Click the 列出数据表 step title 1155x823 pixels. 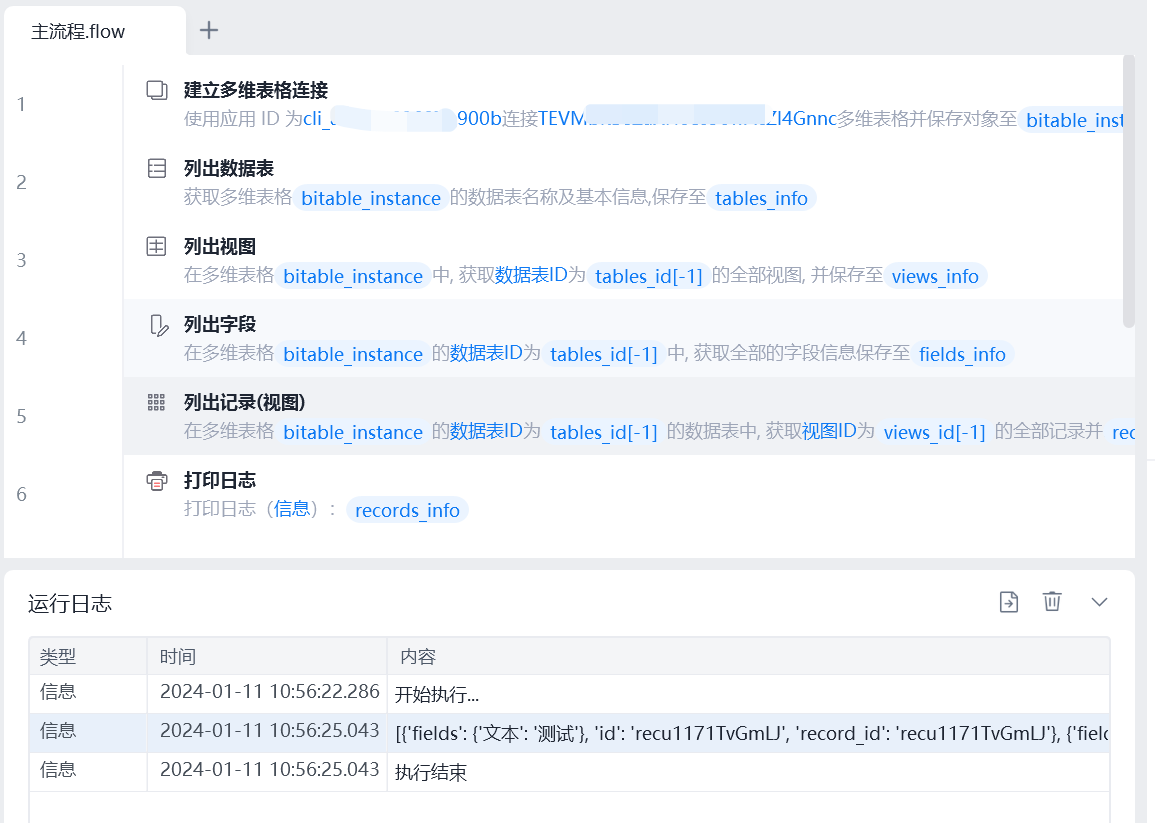[x=228, y=169]
